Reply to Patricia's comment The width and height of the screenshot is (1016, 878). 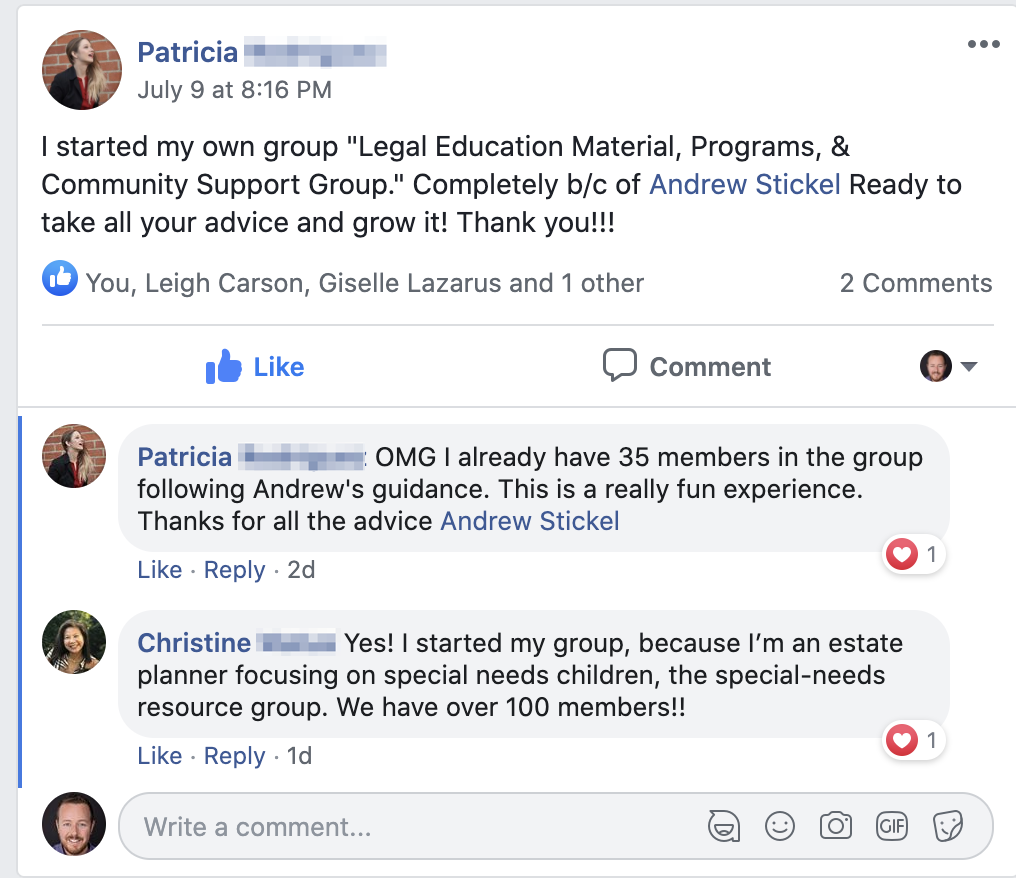pyautogui.click(x=234, y=570)
